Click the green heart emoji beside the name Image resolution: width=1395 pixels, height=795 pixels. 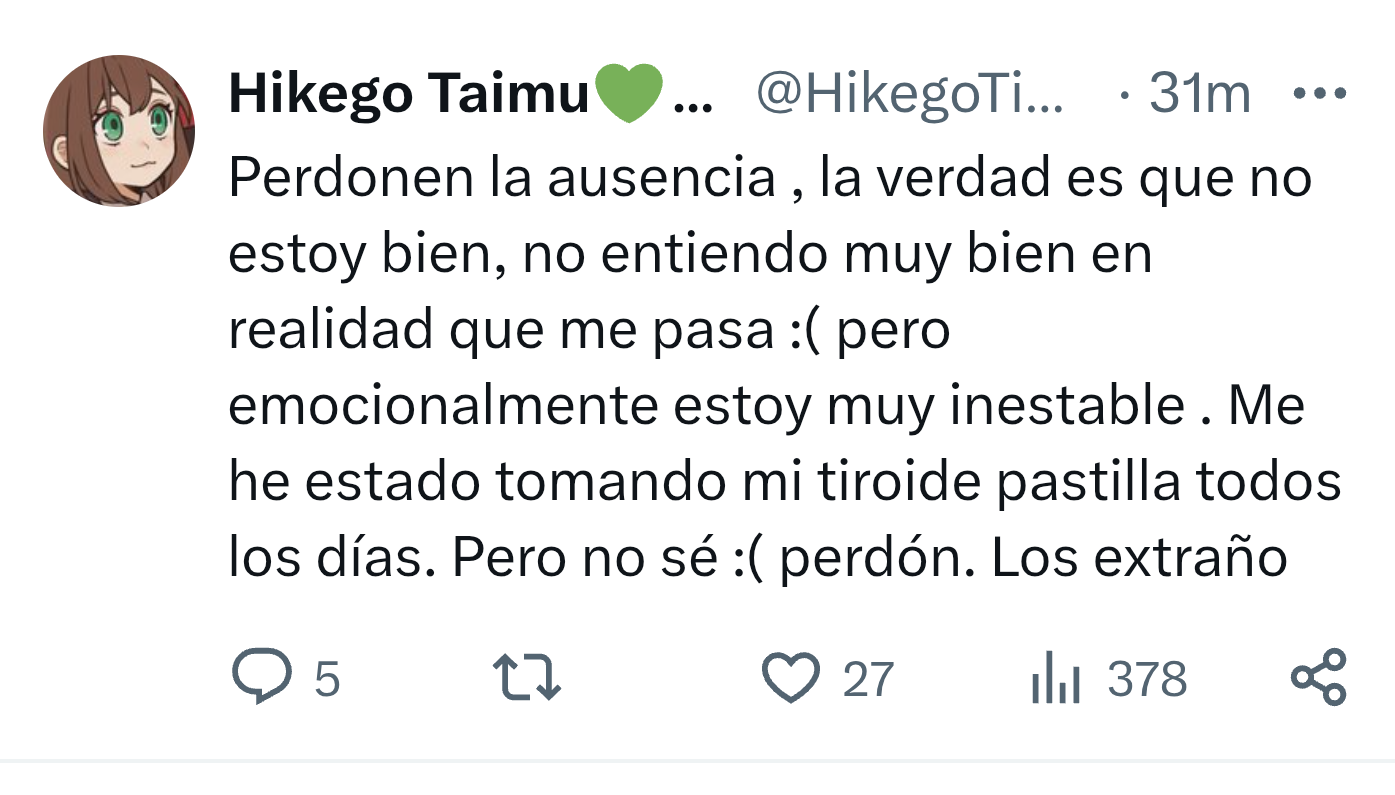click(629, 94)
